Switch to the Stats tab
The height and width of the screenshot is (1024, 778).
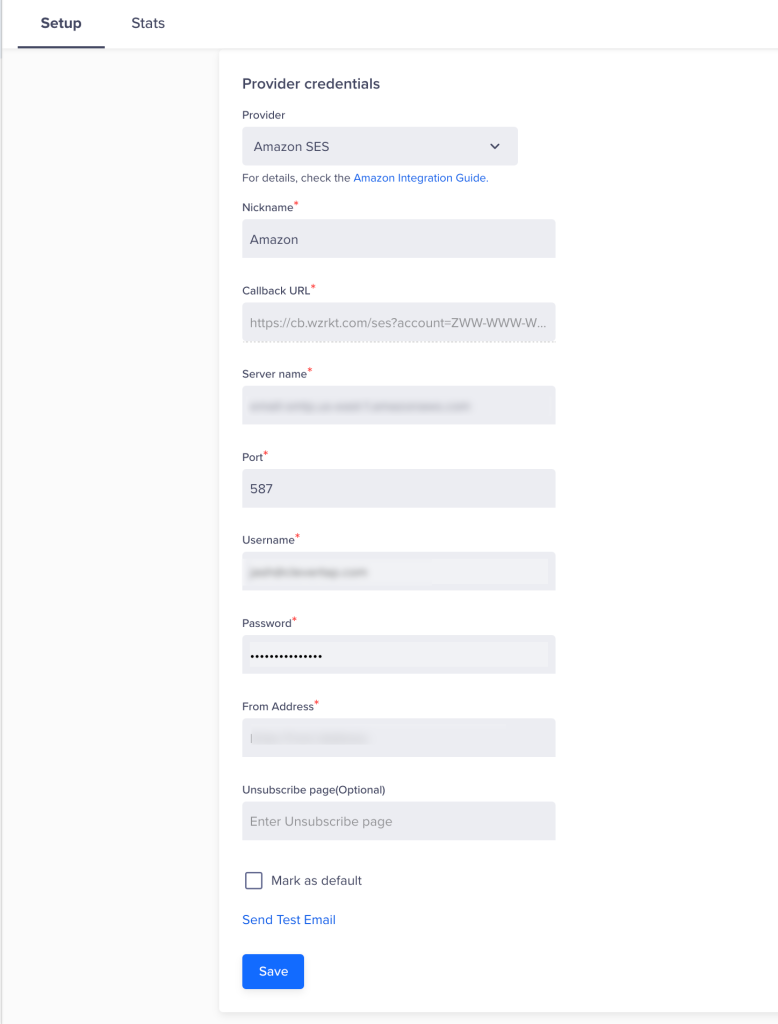148,24
